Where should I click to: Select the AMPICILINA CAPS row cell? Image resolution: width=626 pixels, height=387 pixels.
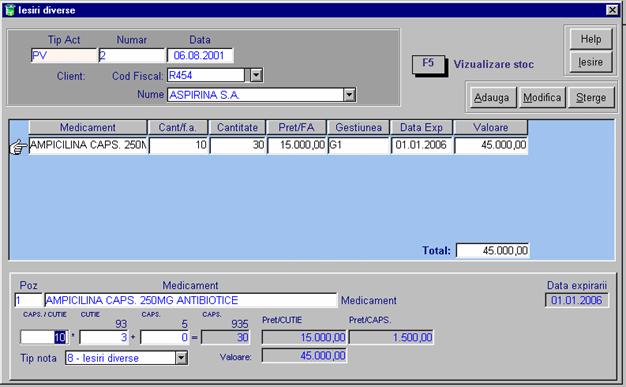pos(88,145)
